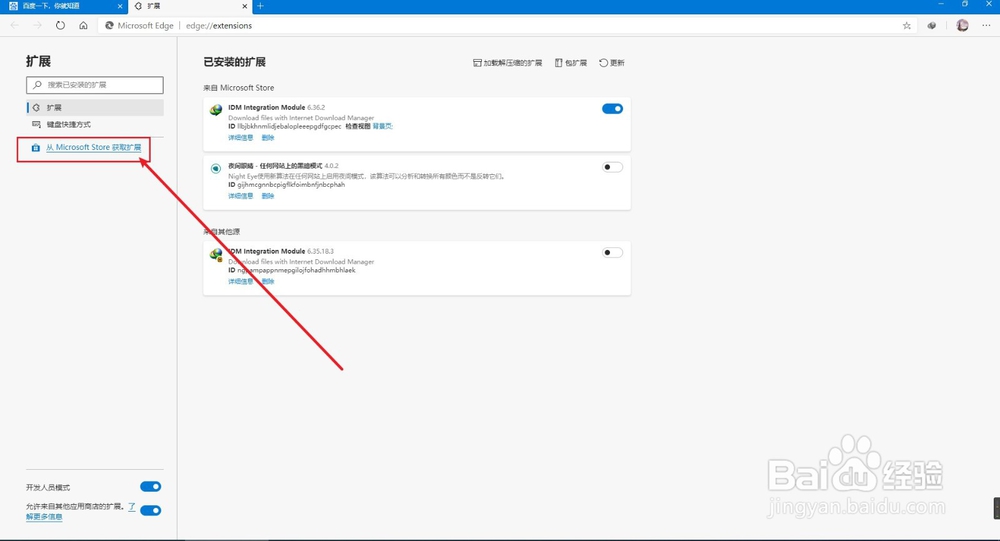Click the Night Eye extension icon
The height and width of the screenshot is (541, 1000).
(216, 168)
